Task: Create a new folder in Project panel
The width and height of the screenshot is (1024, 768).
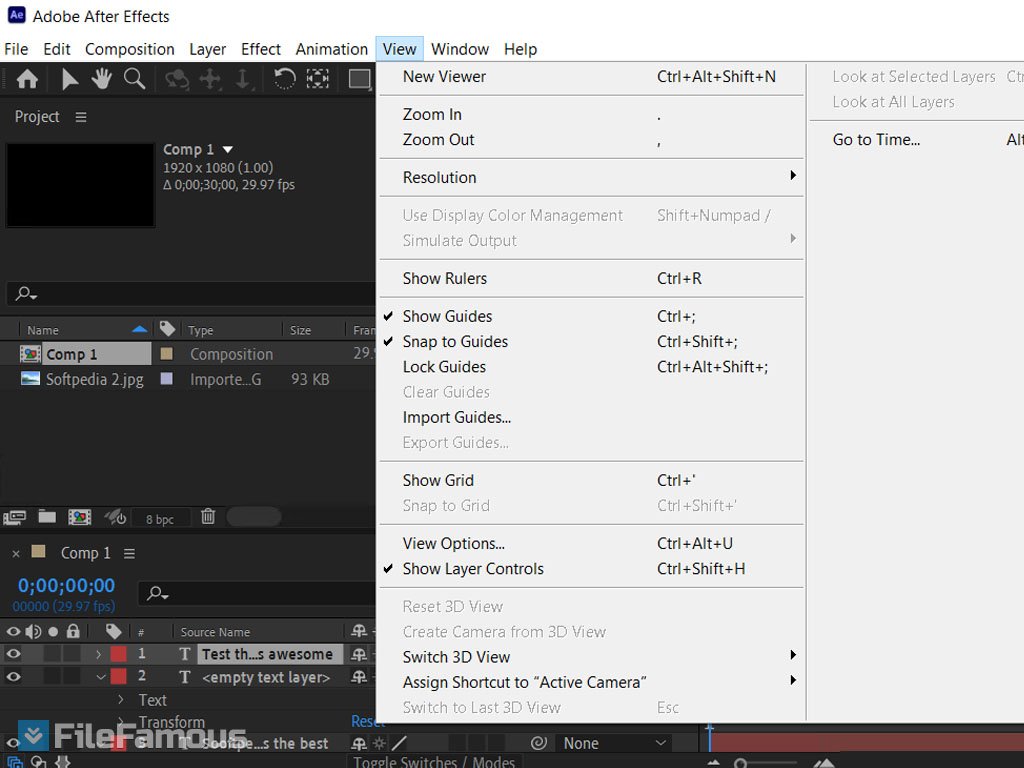Action: click(46, 517)
